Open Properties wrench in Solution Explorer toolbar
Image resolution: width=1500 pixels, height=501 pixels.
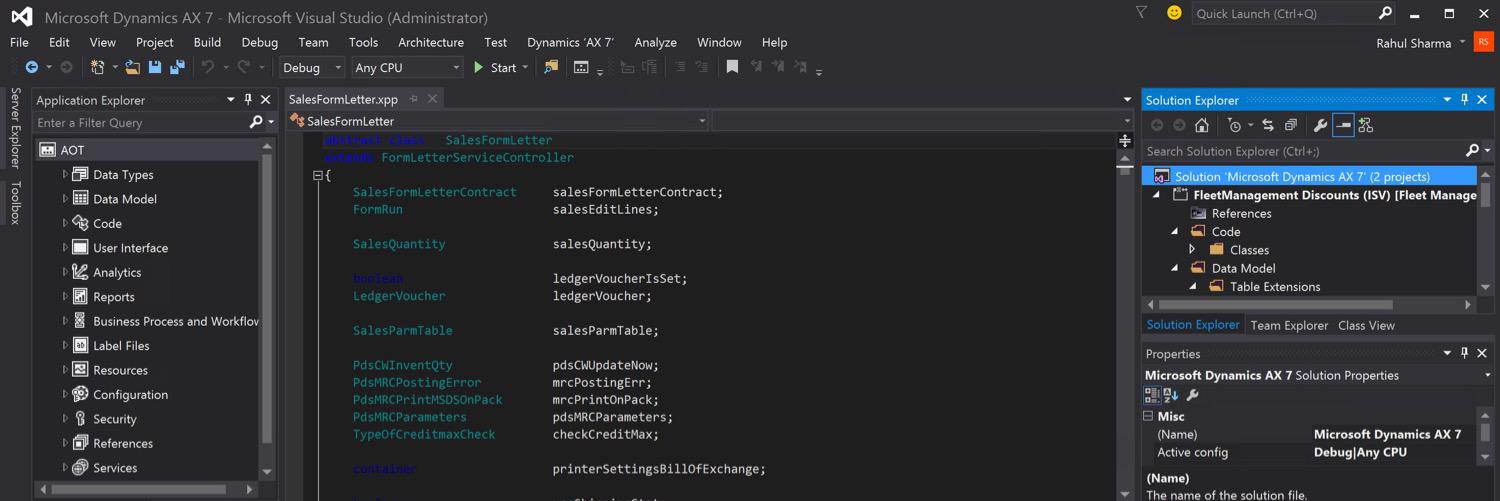click(1320, 125)
